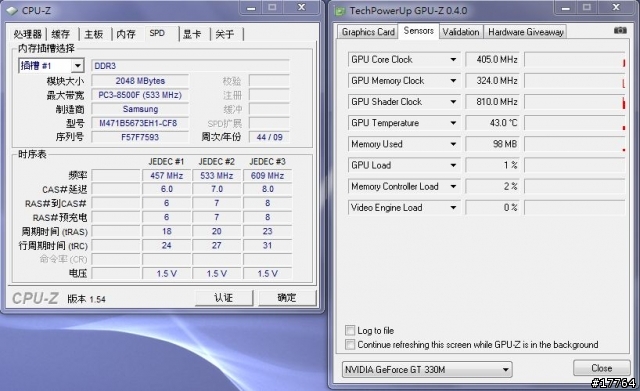Minimize the CPU-Z window

[x=251, y=8]
